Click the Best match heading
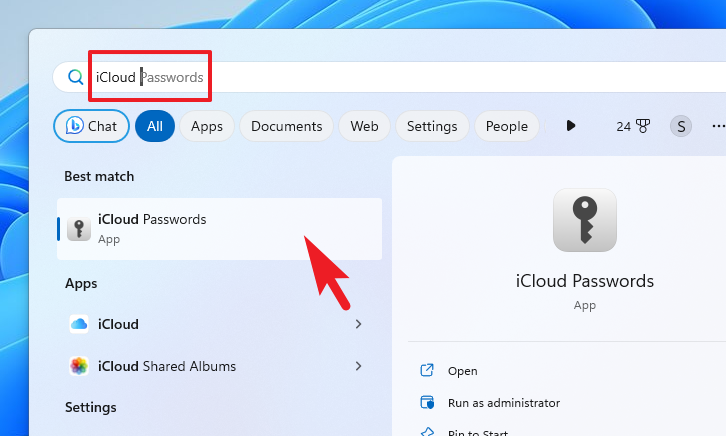The height and width of the screenshot is (436, 726). [99, 176]
